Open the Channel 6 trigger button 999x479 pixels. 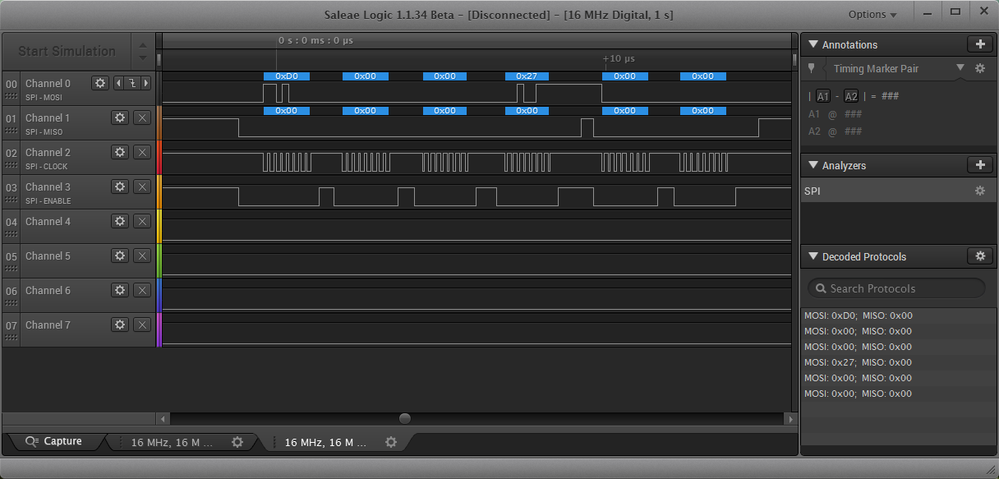[143, 290]
